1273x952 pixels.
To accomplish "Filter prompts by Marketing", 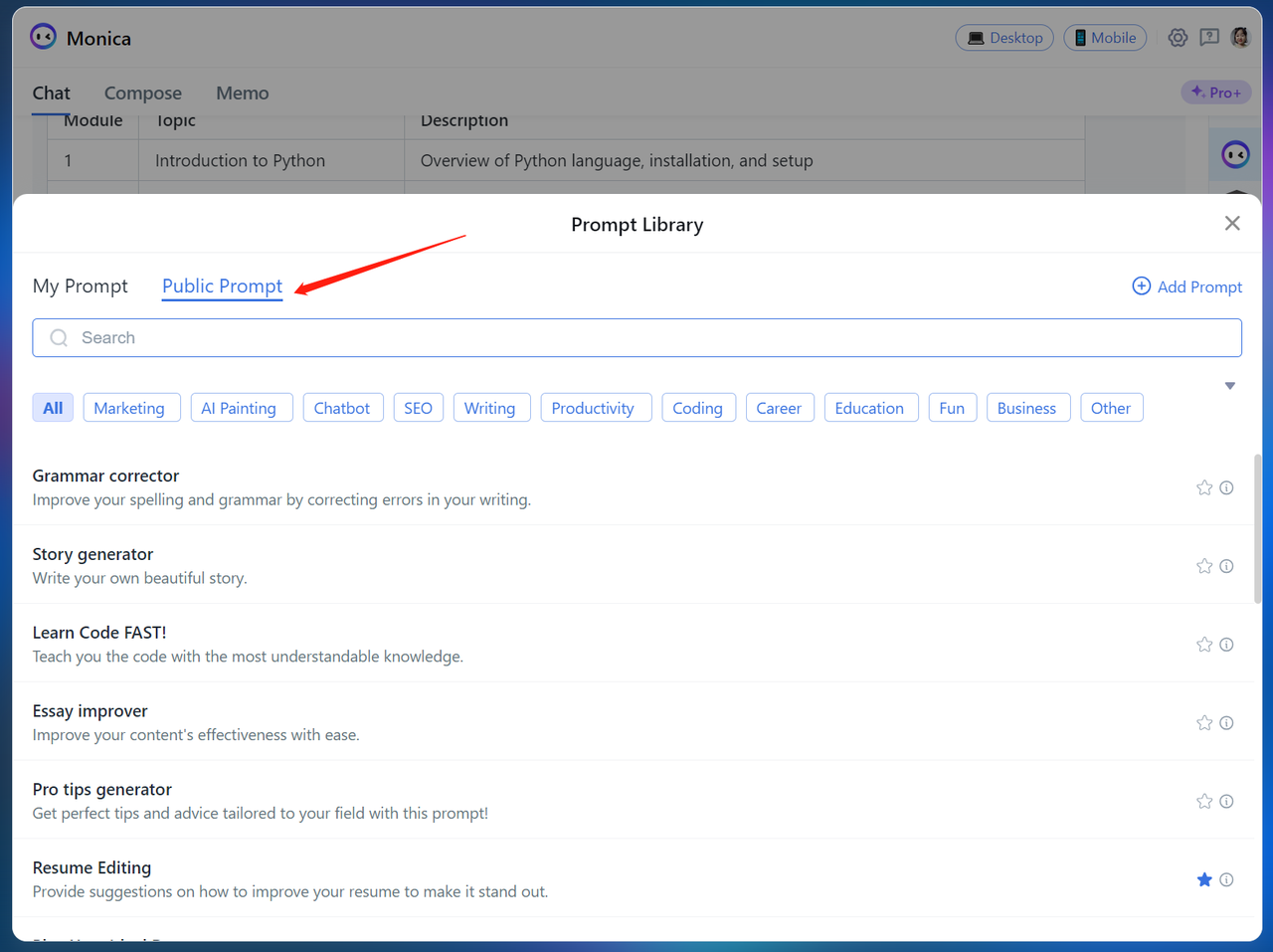I will coord(129,408).
